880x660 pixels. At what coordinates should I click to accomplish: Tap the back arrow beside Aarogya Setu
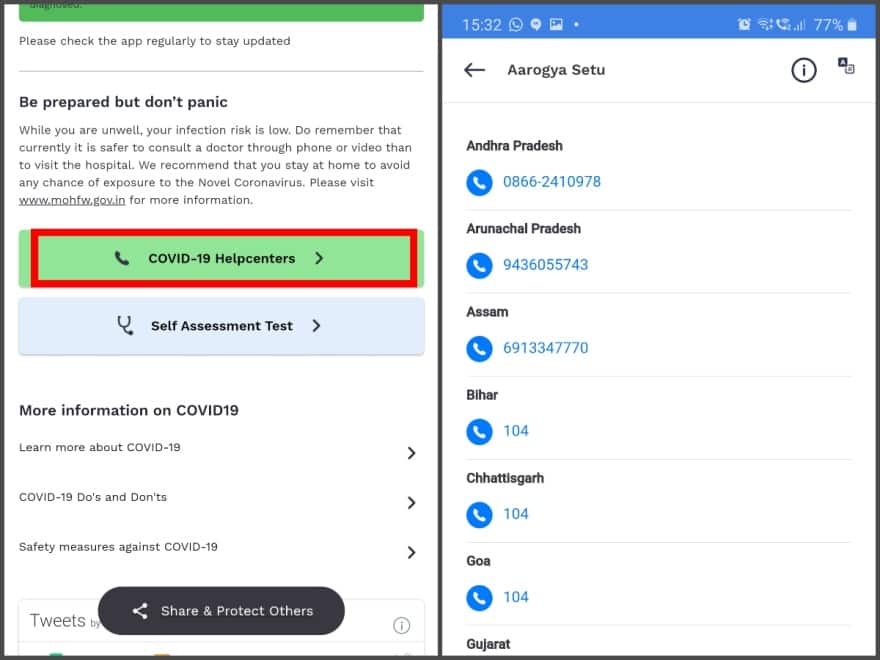click(474, 70)
